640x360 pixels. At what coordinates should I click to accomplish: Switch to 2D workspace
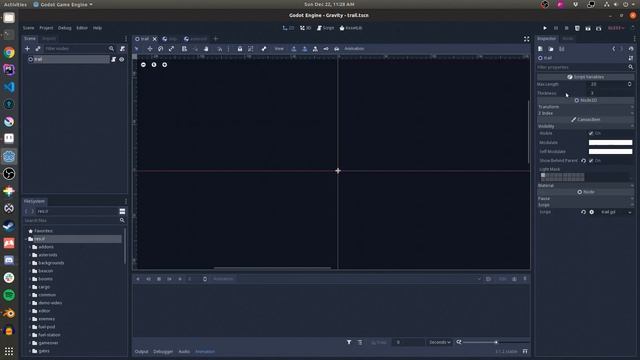tap(288, 28)
